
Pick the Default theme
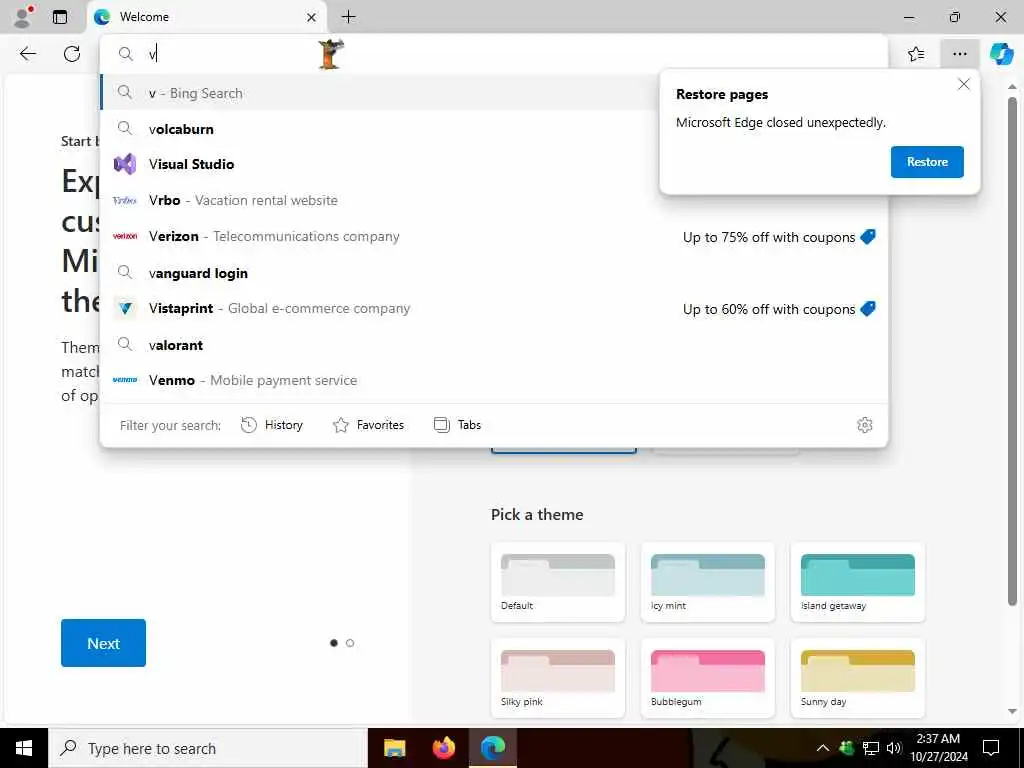558,583
